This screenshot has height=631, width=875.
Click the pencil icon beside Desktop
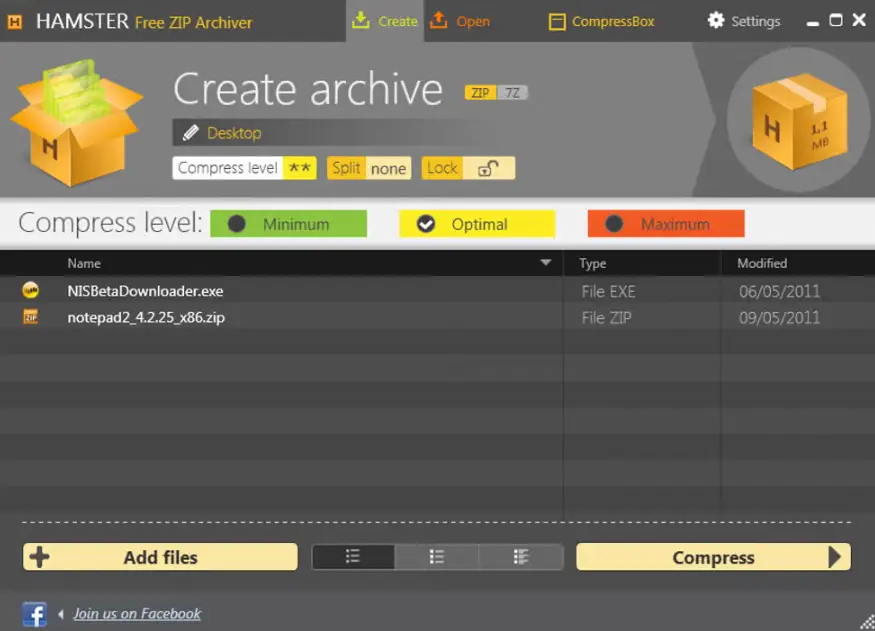(x=190, y=133)
